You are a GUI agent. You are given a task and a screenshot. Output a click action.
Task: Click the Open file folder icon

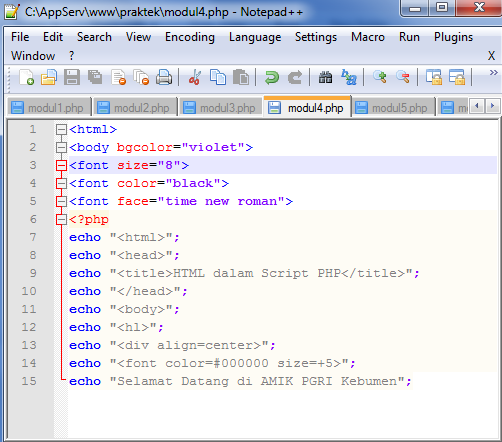49,77
